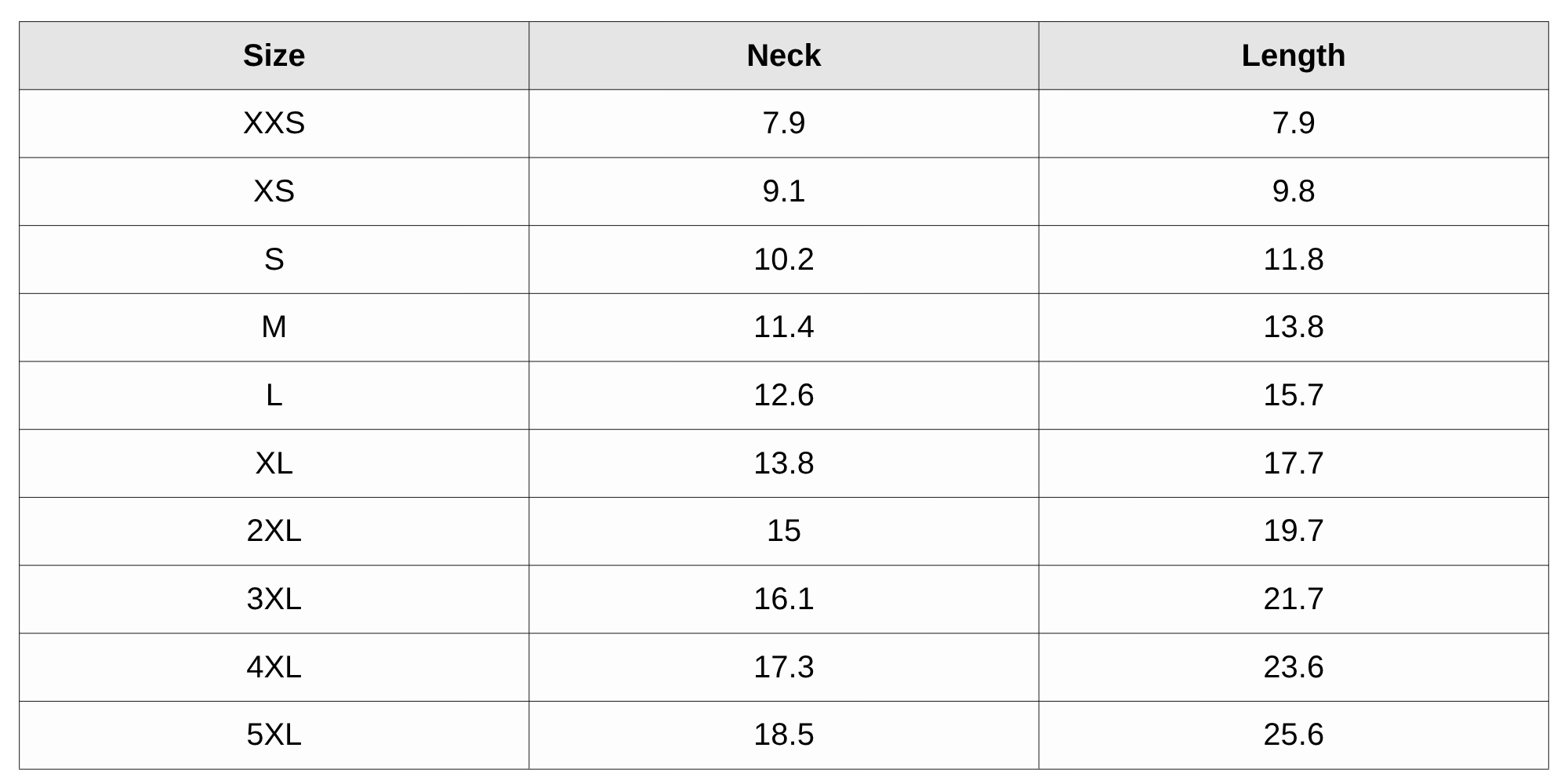Select length value 17.7 for XL

tap(1293, 463)
